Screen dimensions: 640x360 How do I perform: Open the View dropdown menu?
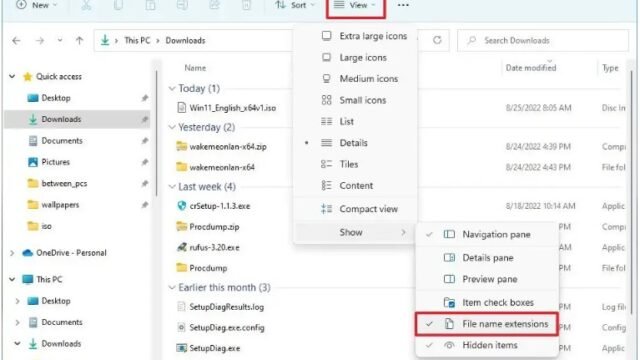355,5
